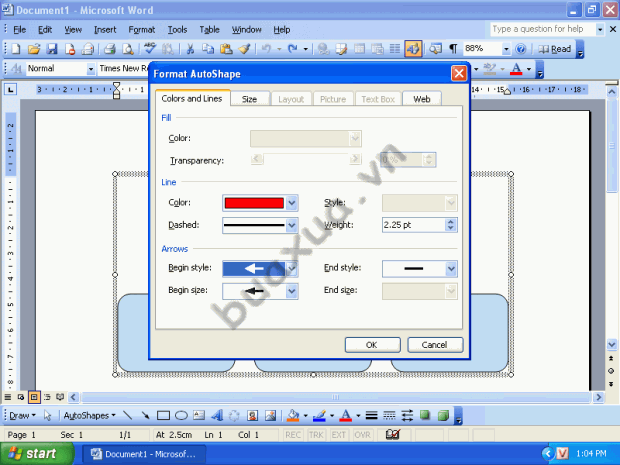
Task: Expand the End style arrow dropdown
Action: click(x=451, y=268)
